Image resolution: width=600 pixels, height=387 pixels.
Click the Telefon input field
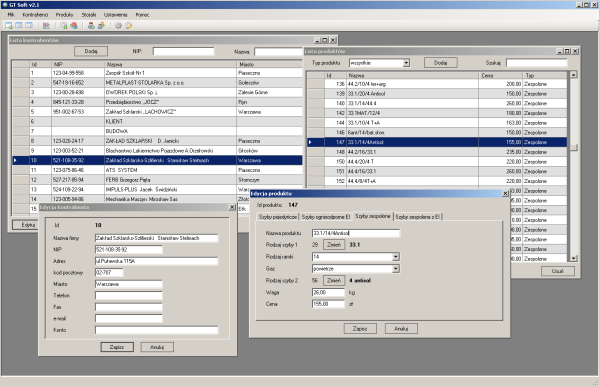click(129, 296)
